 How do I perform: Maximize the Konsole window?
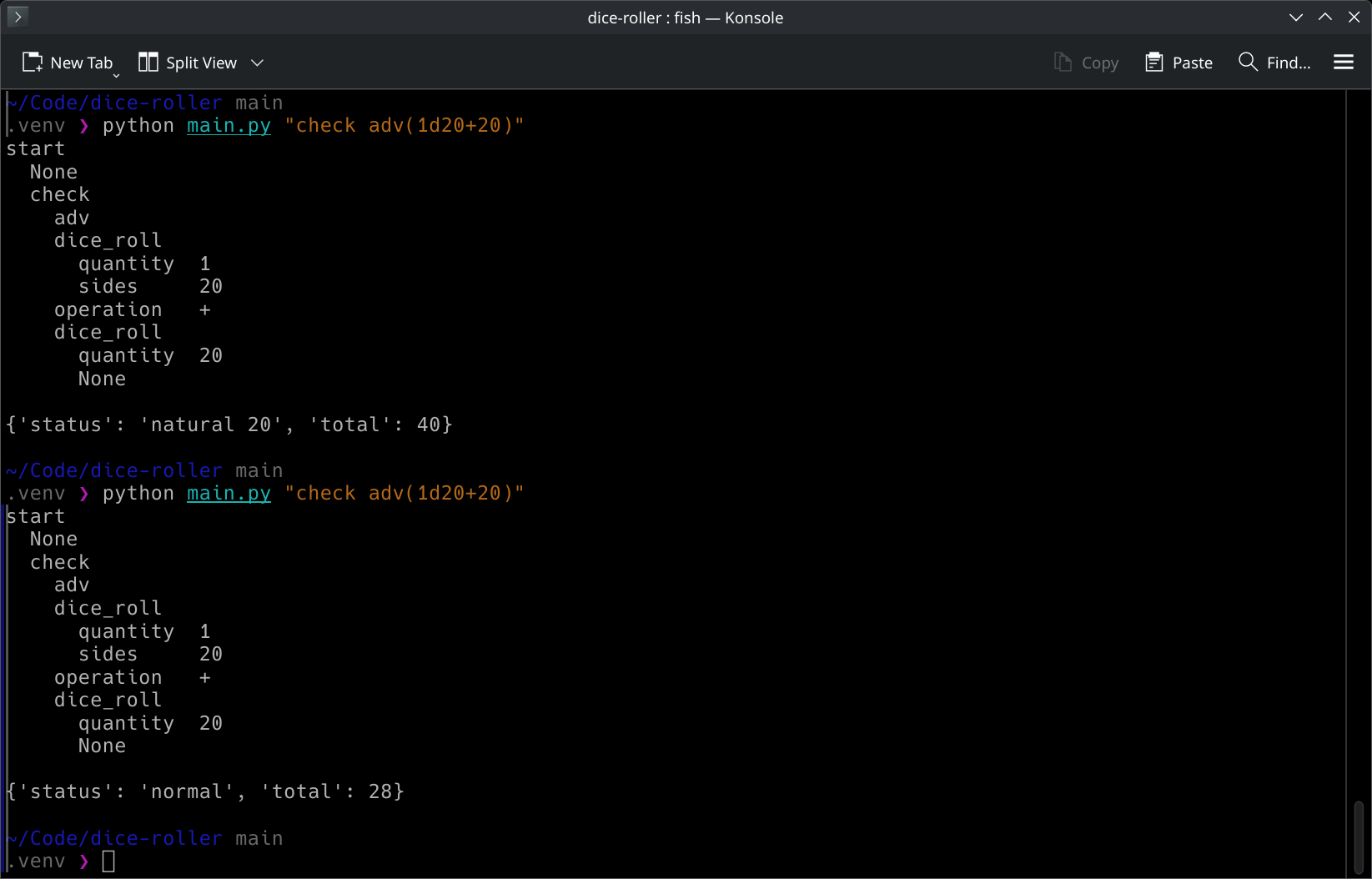pos(1324,18)
